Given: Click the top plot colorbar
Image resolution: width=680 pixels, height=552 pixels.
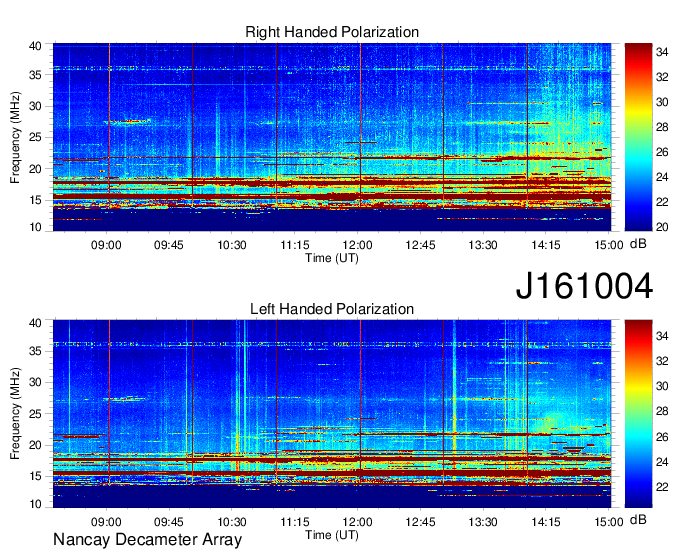Looking at the screenshot, I should [638, 137].
